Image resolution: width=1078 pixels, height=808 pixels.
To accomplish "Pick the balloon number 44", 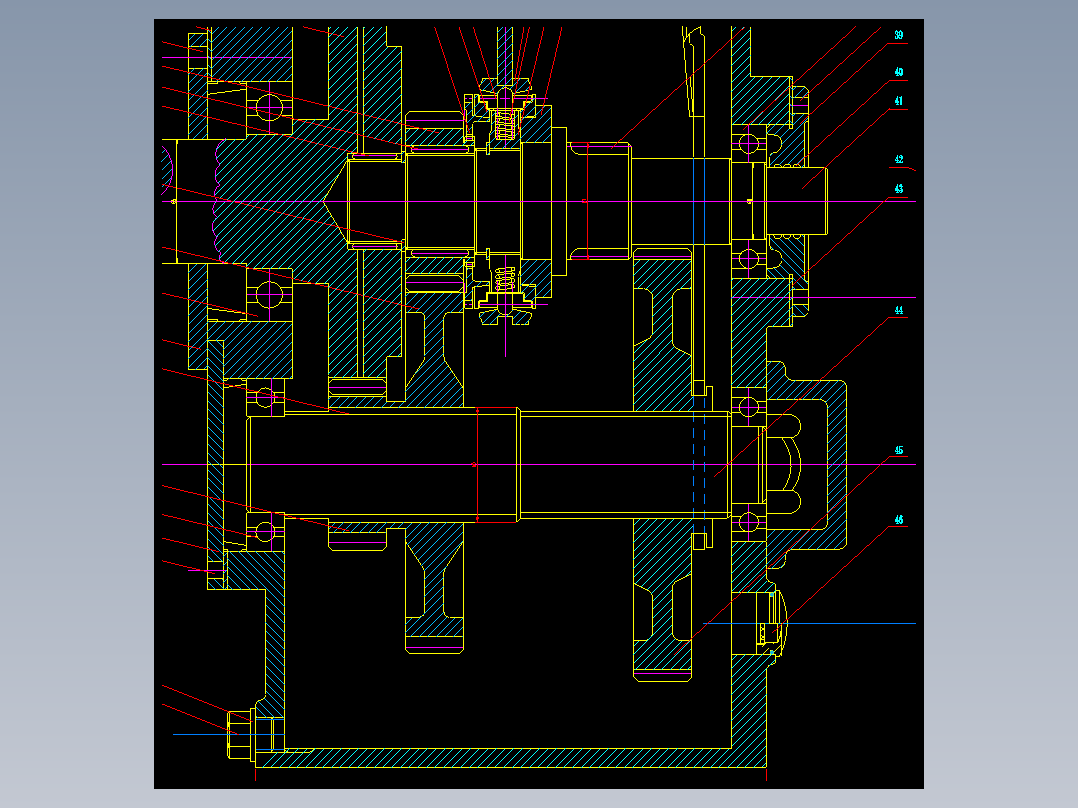I will (x=899, y=311).
